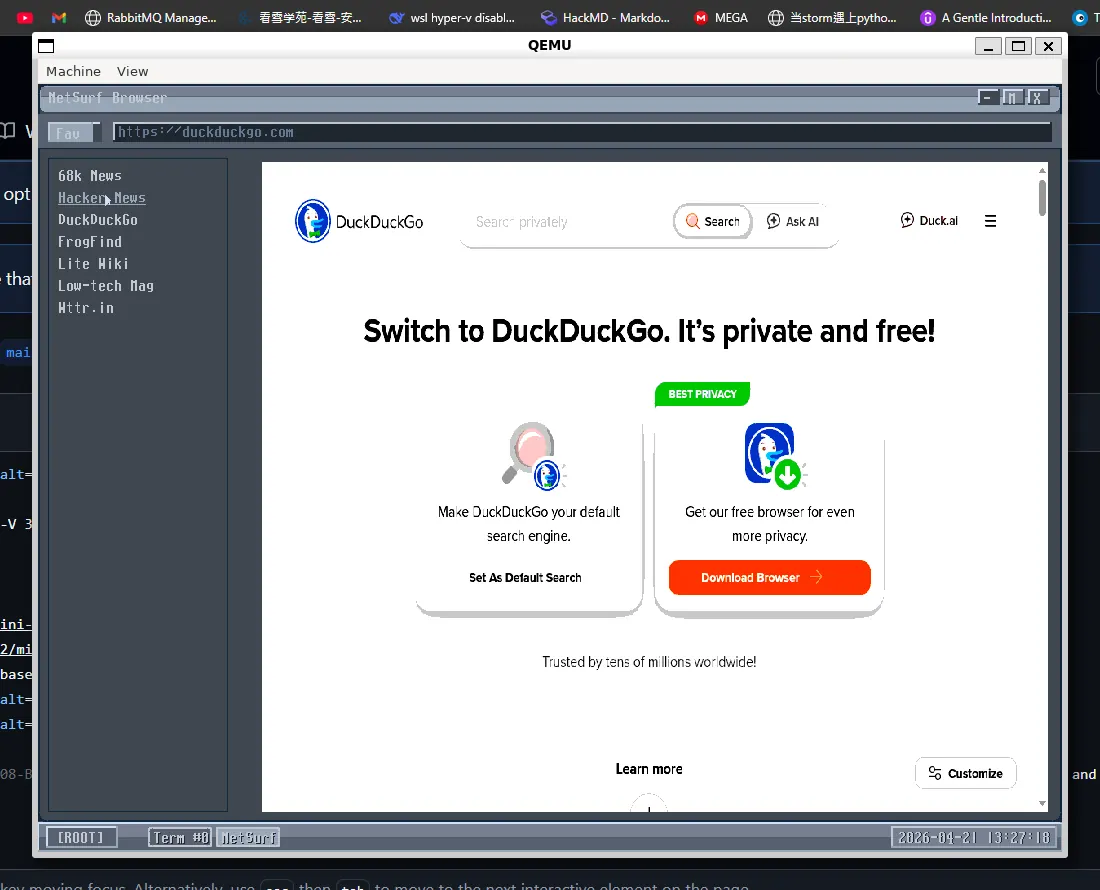Screen dimensions: 1100x890
Task: Click the Customize settings button
Action: pyautogui.click(x=965, y=773)
